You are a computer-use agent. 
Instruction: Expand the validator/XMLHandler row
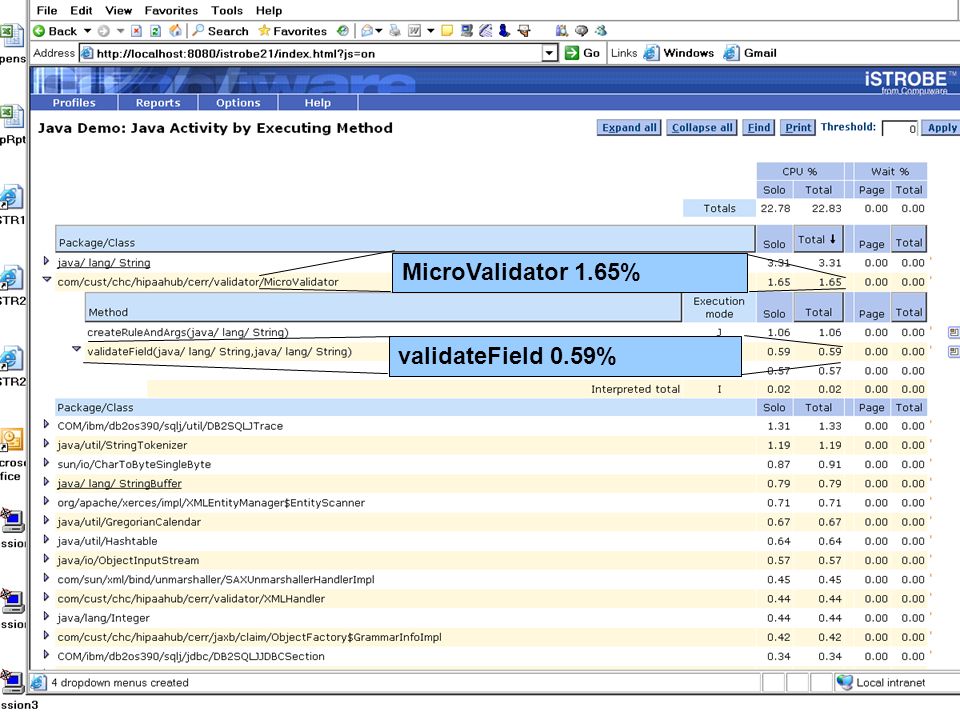46,597
